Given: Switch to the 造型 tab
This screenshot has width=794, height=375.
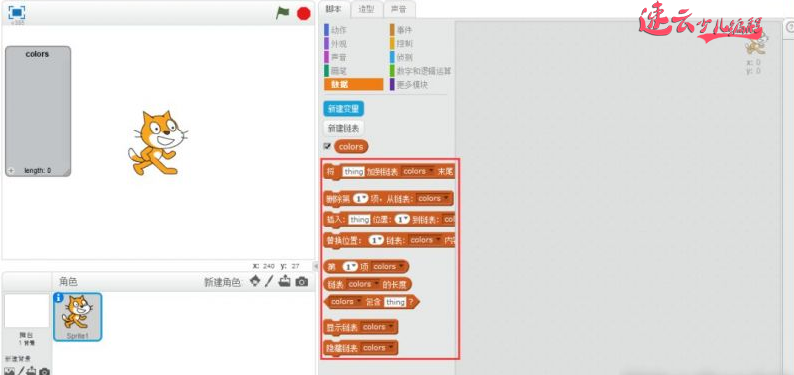Looking at the screenshot, I should (x=366, y=9).
